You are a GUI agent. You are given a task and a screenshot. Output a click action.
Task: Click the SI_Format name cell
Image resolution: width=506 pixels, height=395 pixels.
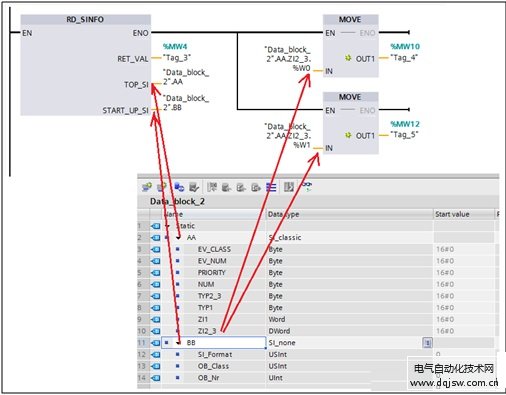(x=215, y=355)
